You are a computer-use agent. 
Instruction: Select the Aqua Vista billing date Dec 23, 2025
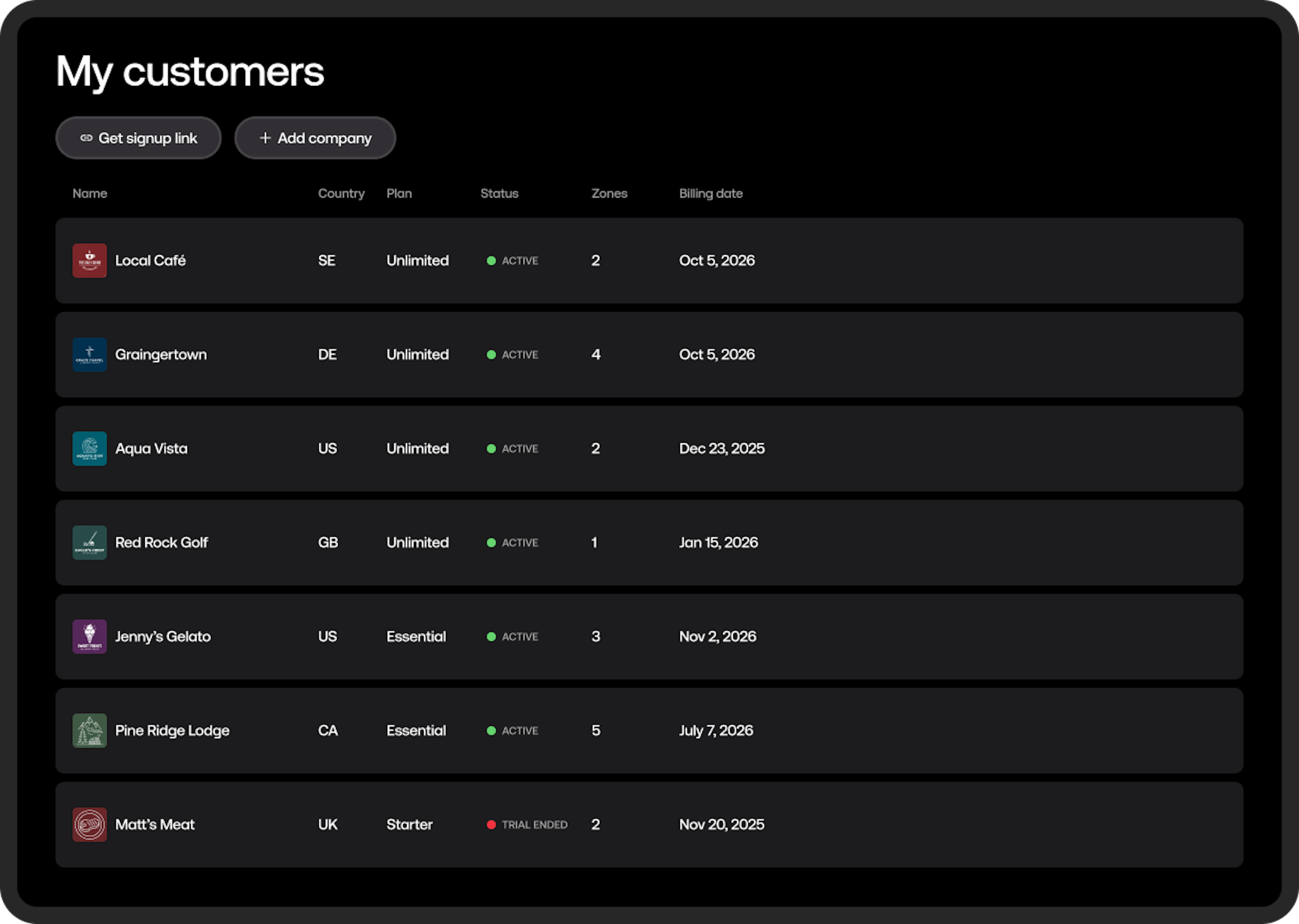[x=722, y=448]
